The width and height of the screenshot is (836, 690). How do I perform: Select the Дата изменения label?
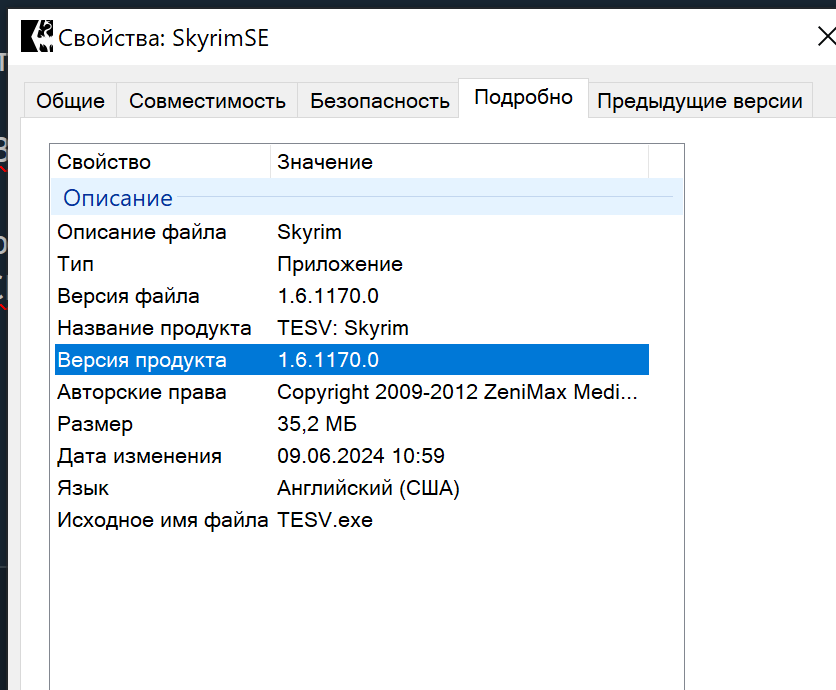(x=139, y=456)
